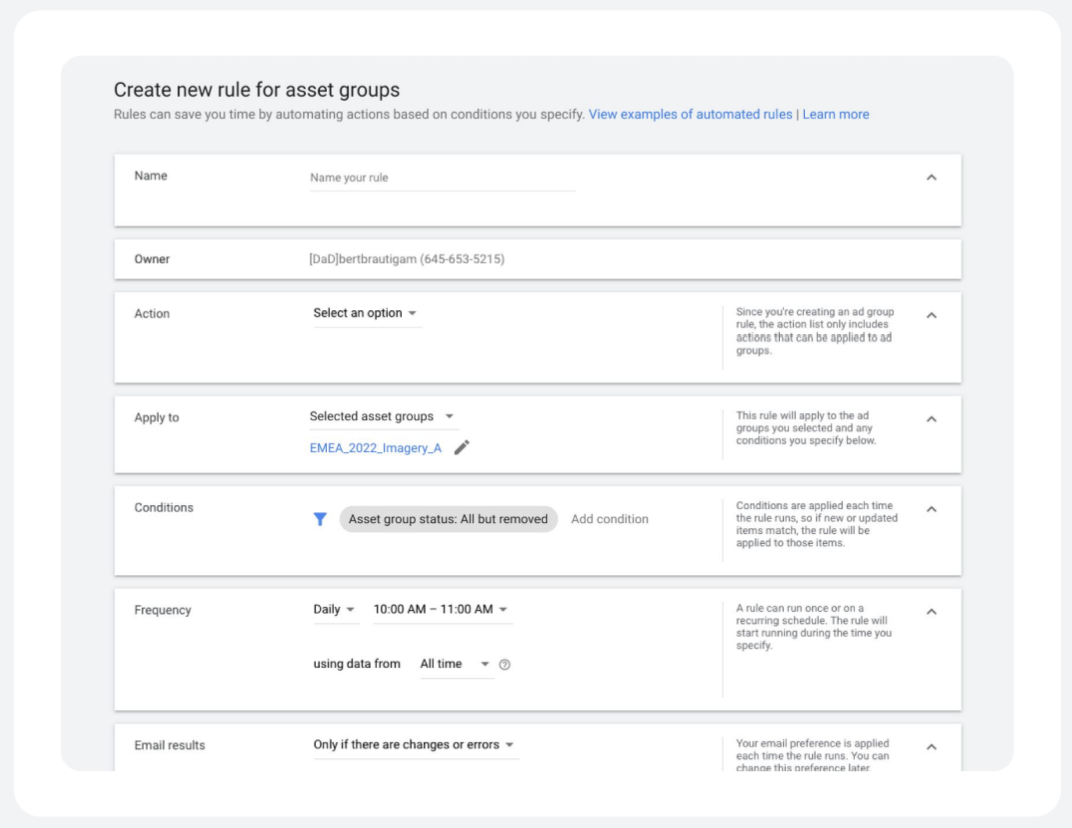Open the 10:00 AM – 11:00 AM time dropdown
1072x828 pixels.
[x=441, y=610]
